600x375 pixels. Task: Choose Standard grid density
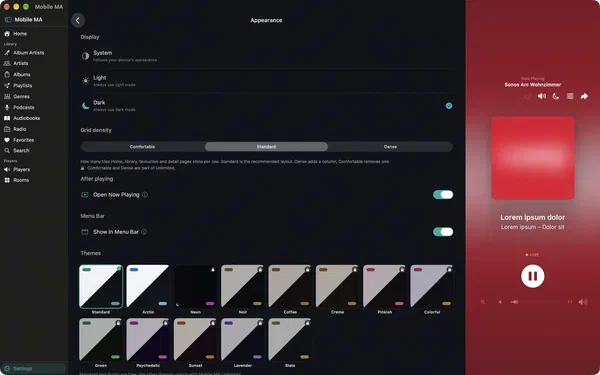(x=266, y=147)
